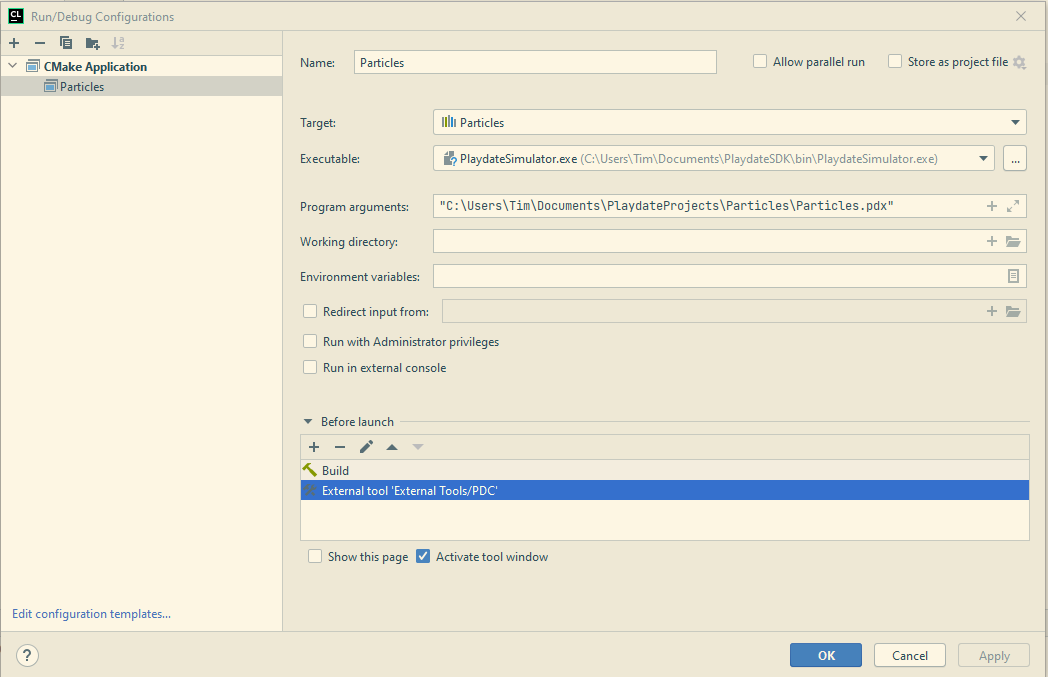The height and width of the screenshot is (677, 1048).
Task: Check Show this page option
Action: (x=315, y=557)
